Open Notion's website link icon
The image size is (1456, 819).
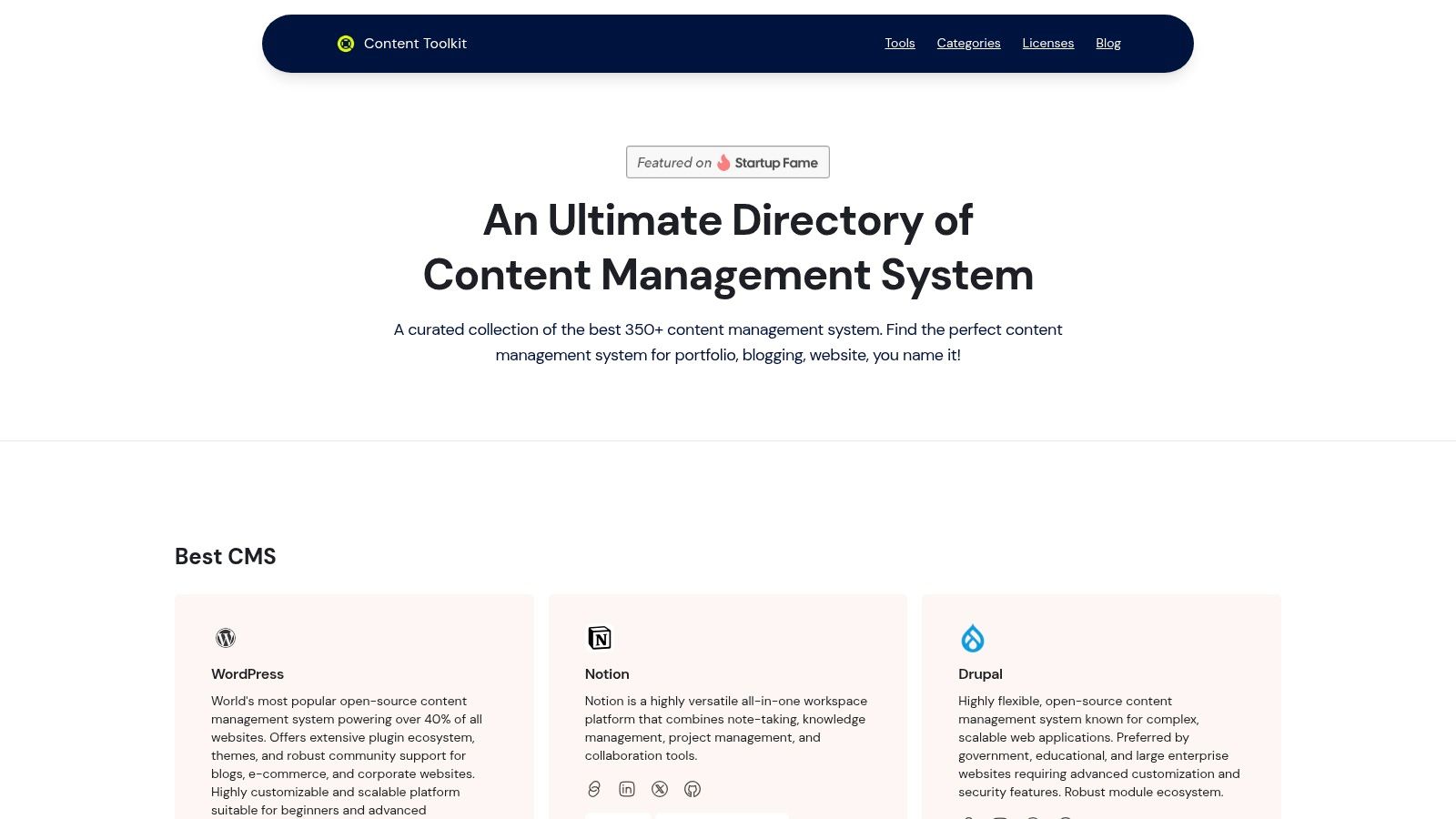point(594,789)
